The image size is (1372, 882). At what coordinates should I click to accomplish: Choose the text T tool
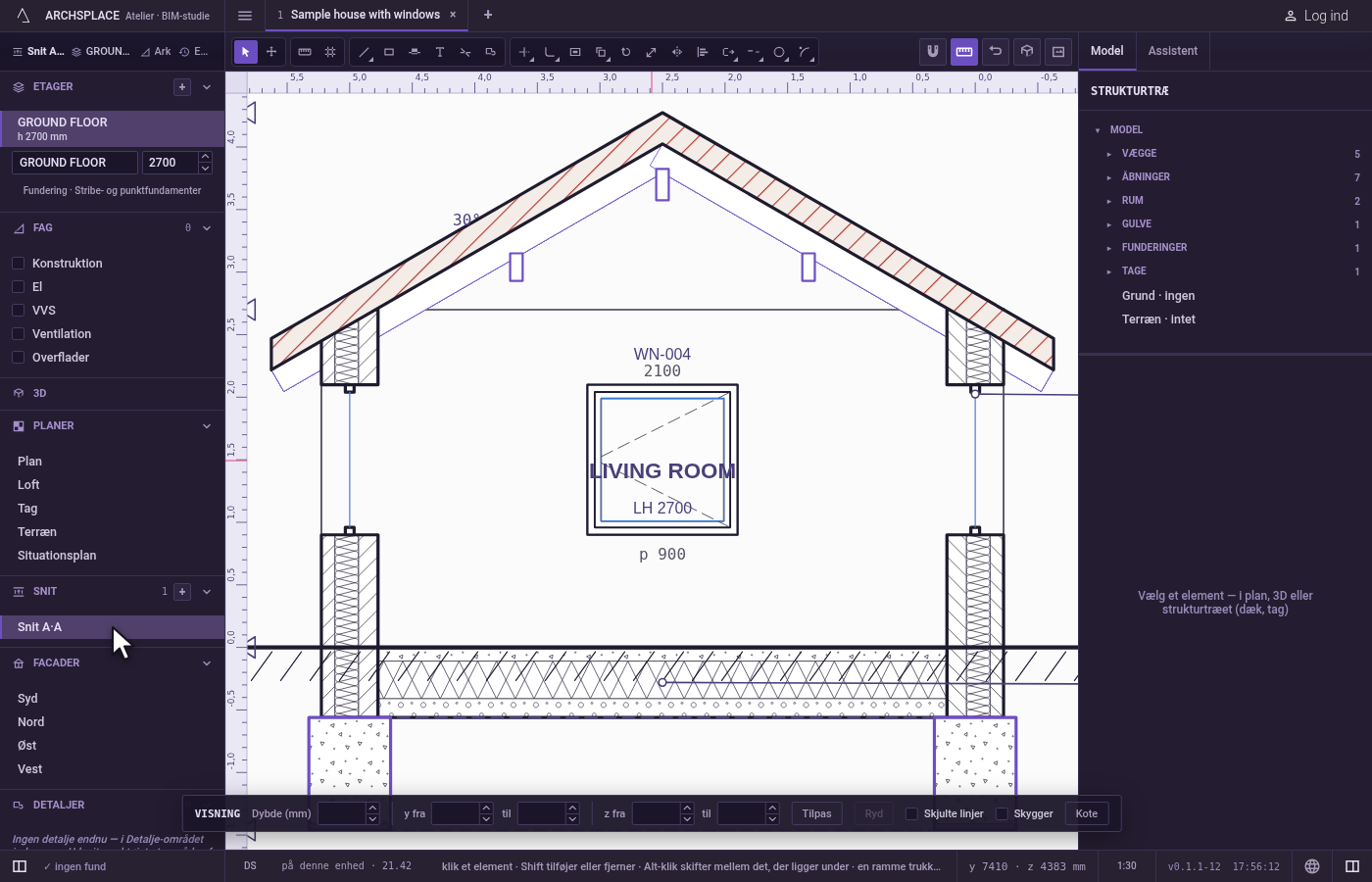(x=440, y=52)
